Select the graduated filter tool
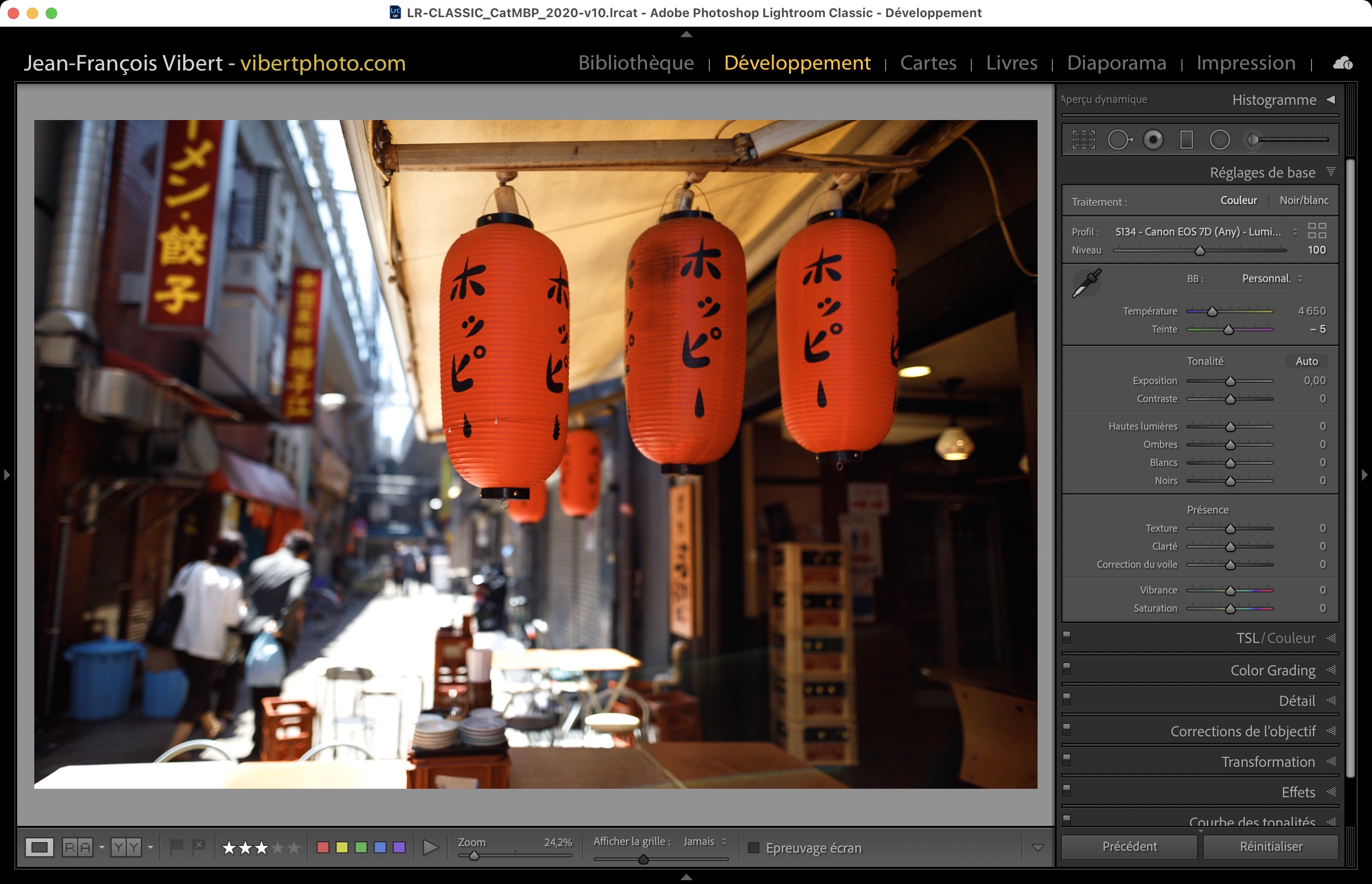1372x884 pixels. [x=1186, y=140]
